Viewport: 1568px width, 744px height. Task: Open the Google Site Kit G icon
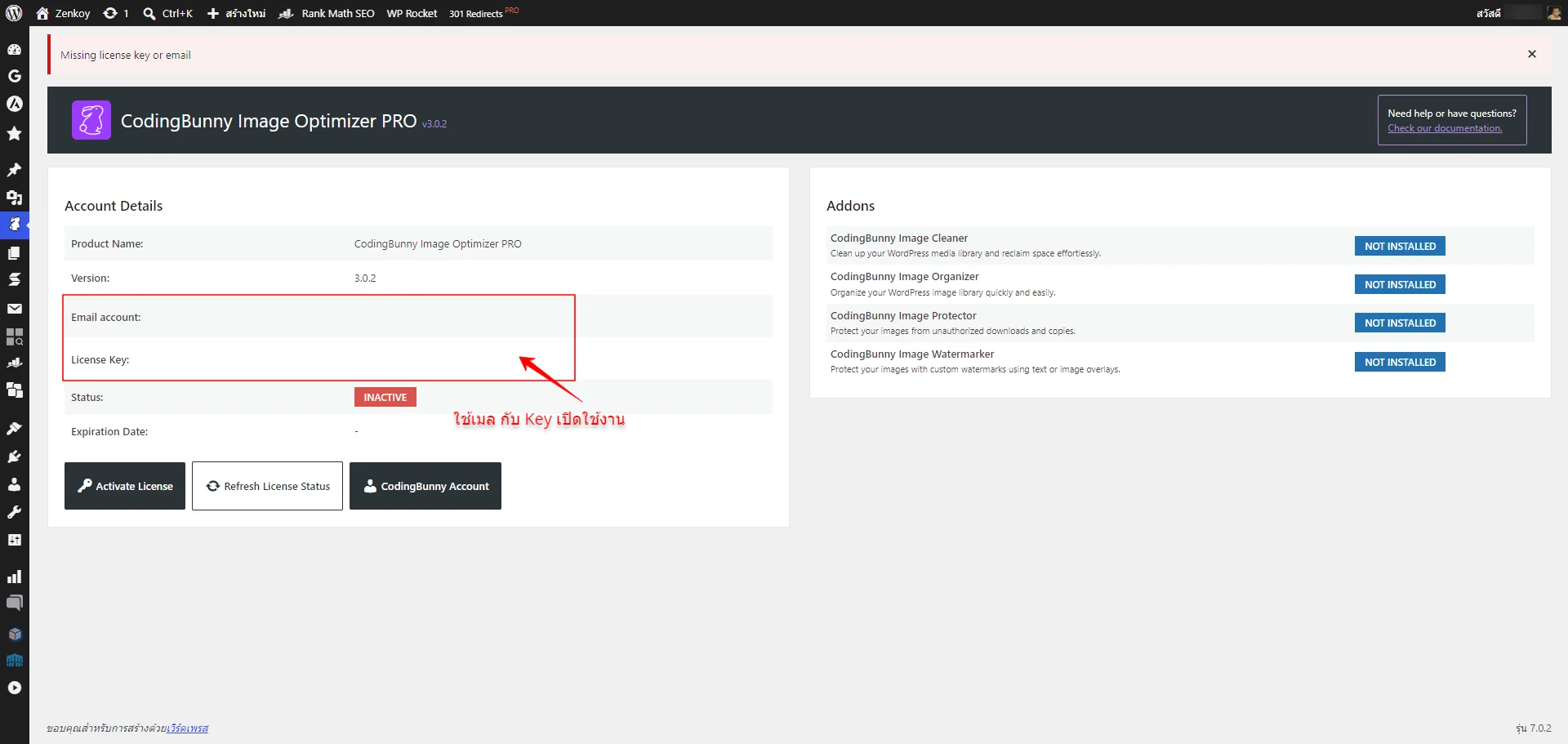coord(14,76)
